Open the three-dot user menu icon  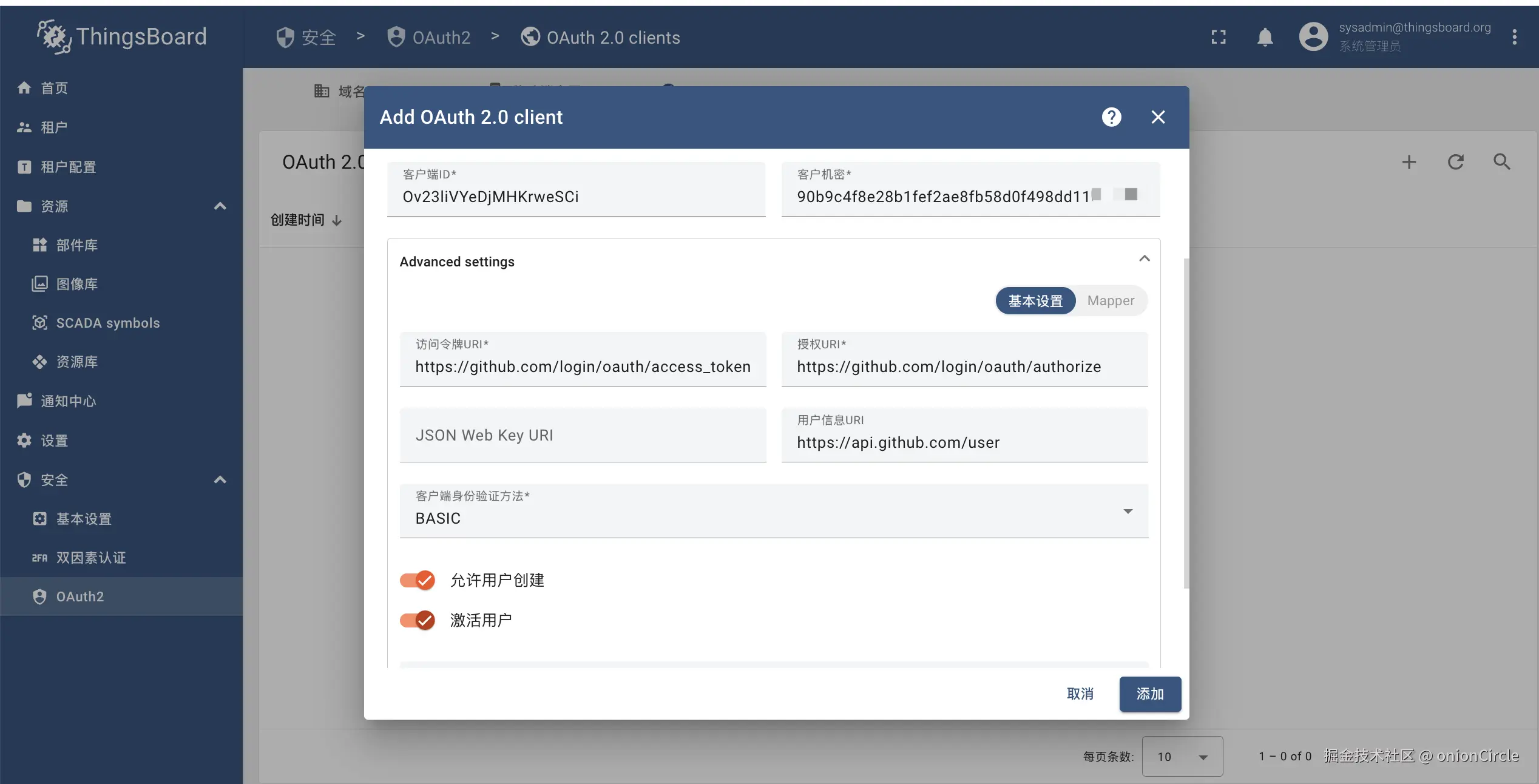click(x=1514, y=37)
